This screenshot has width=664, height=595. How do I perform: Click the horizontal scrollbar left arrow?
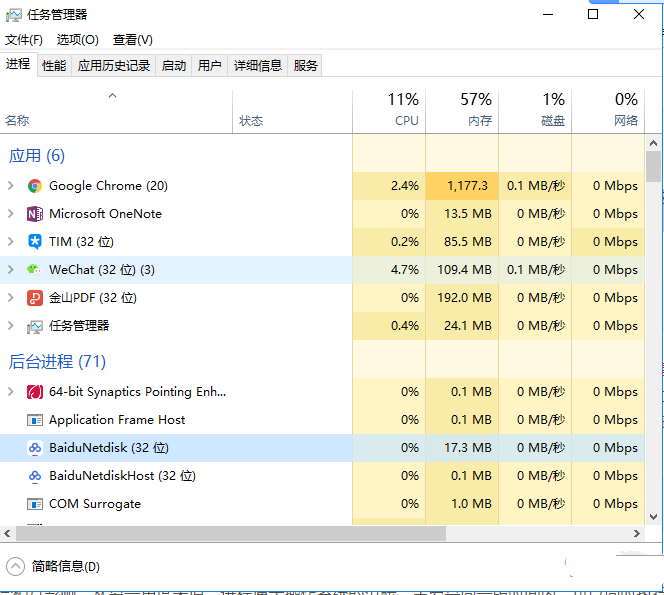click(7, 534)
